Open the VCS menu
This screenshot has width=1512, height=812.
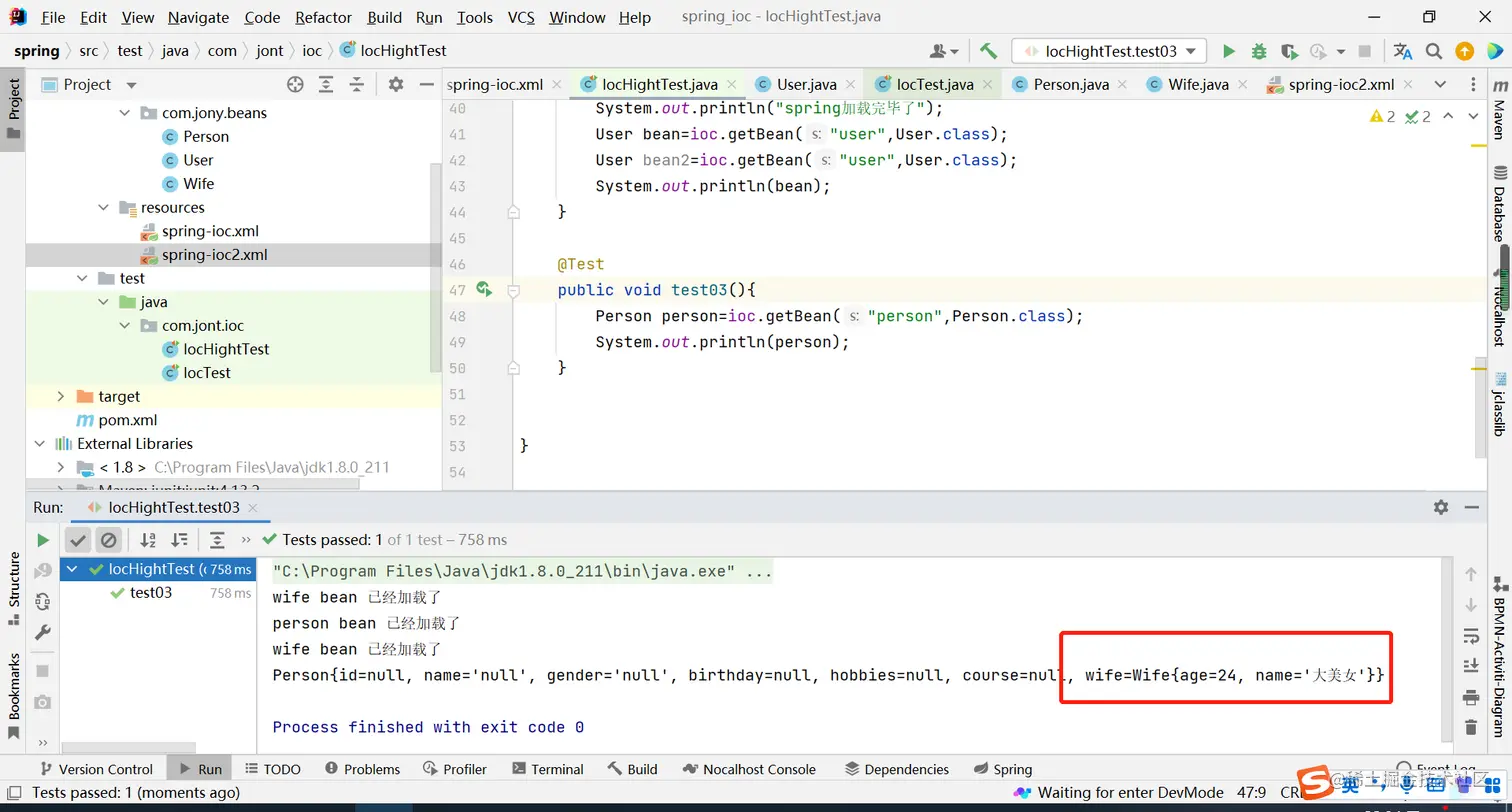[x=520, y=17]
